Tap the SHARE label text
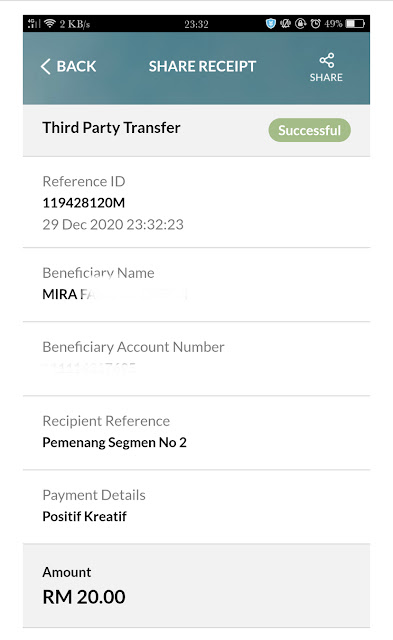Image resolution: width=393 pixels, height=640 pixels. pyautogui.click(x=326, y=77)
